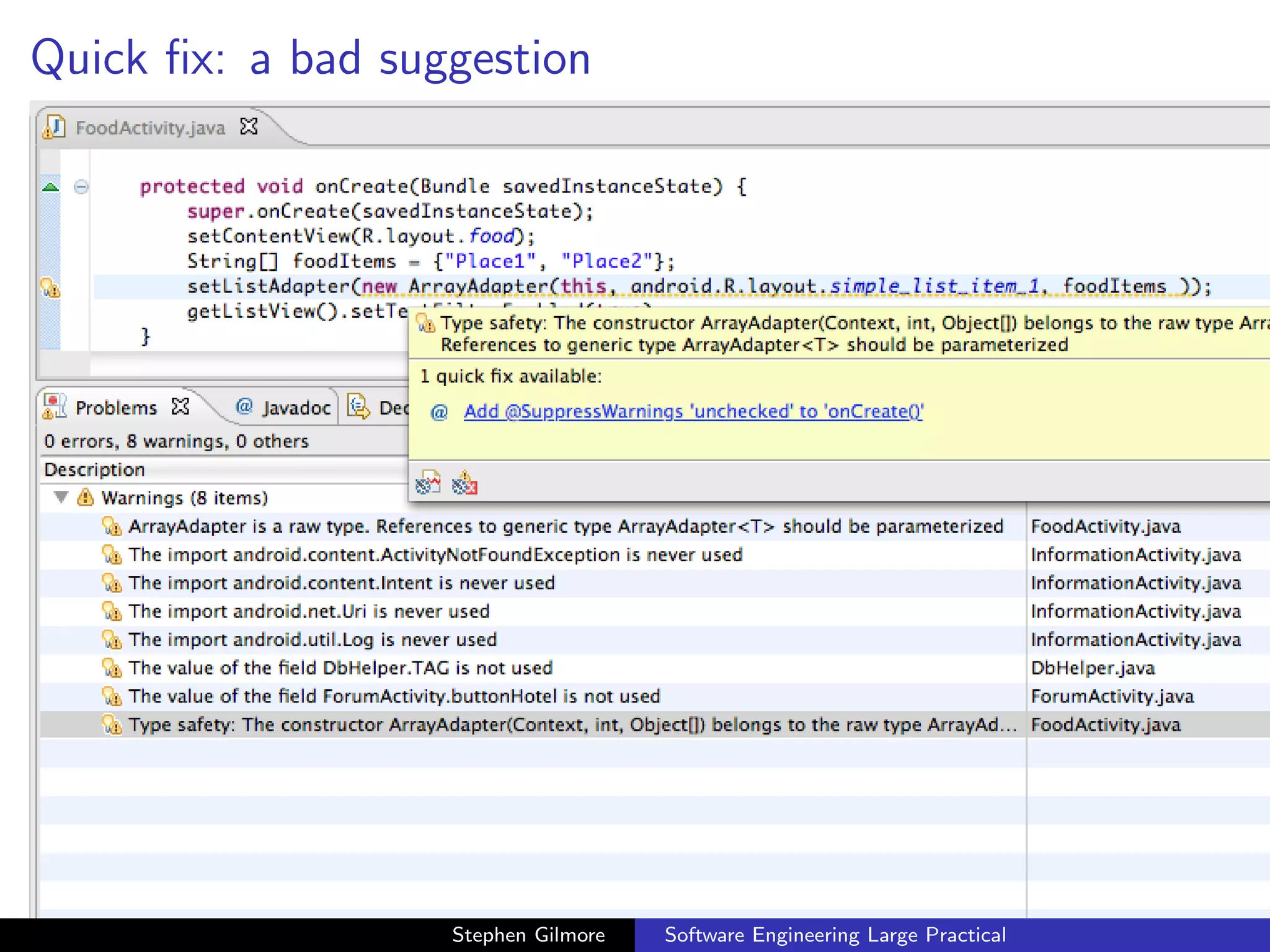Click warning icon of android.content.Intent row
This screenshot has width=1270, height=952.
[x=112, y=583]
